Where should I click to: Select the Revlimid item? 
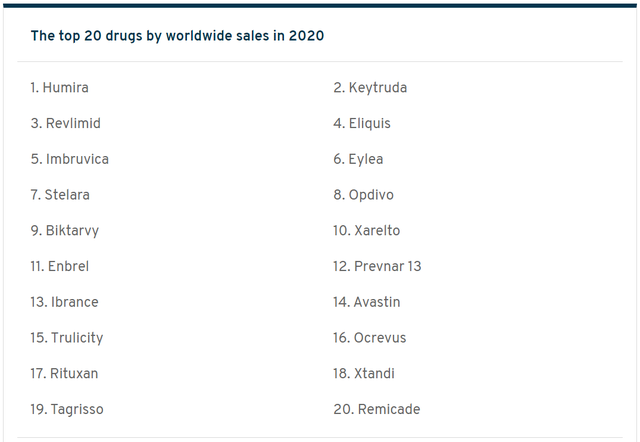[66, 123]
